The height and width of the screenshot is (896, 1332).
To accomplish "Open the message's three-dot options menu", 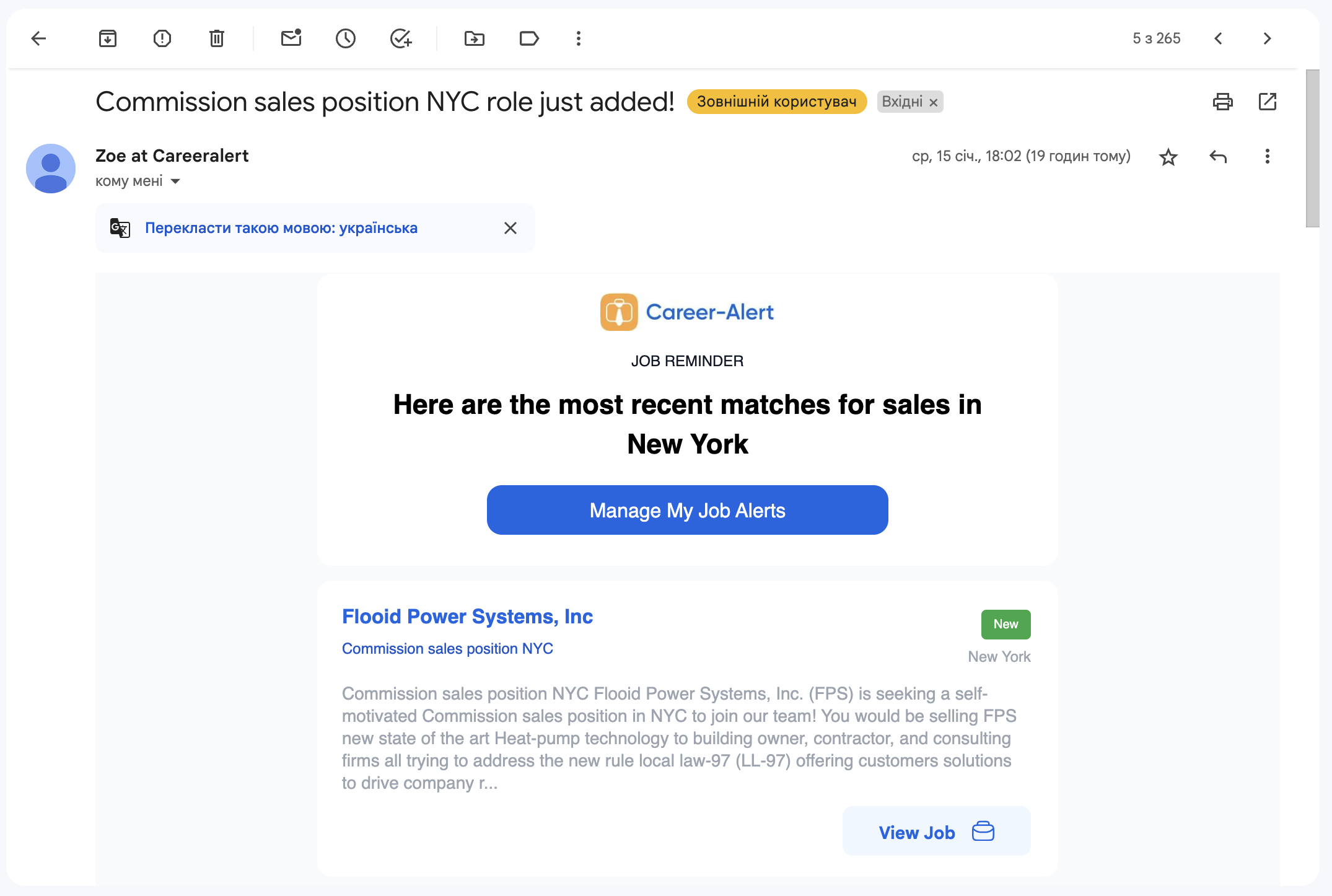I will click(x=1268, y=156).
